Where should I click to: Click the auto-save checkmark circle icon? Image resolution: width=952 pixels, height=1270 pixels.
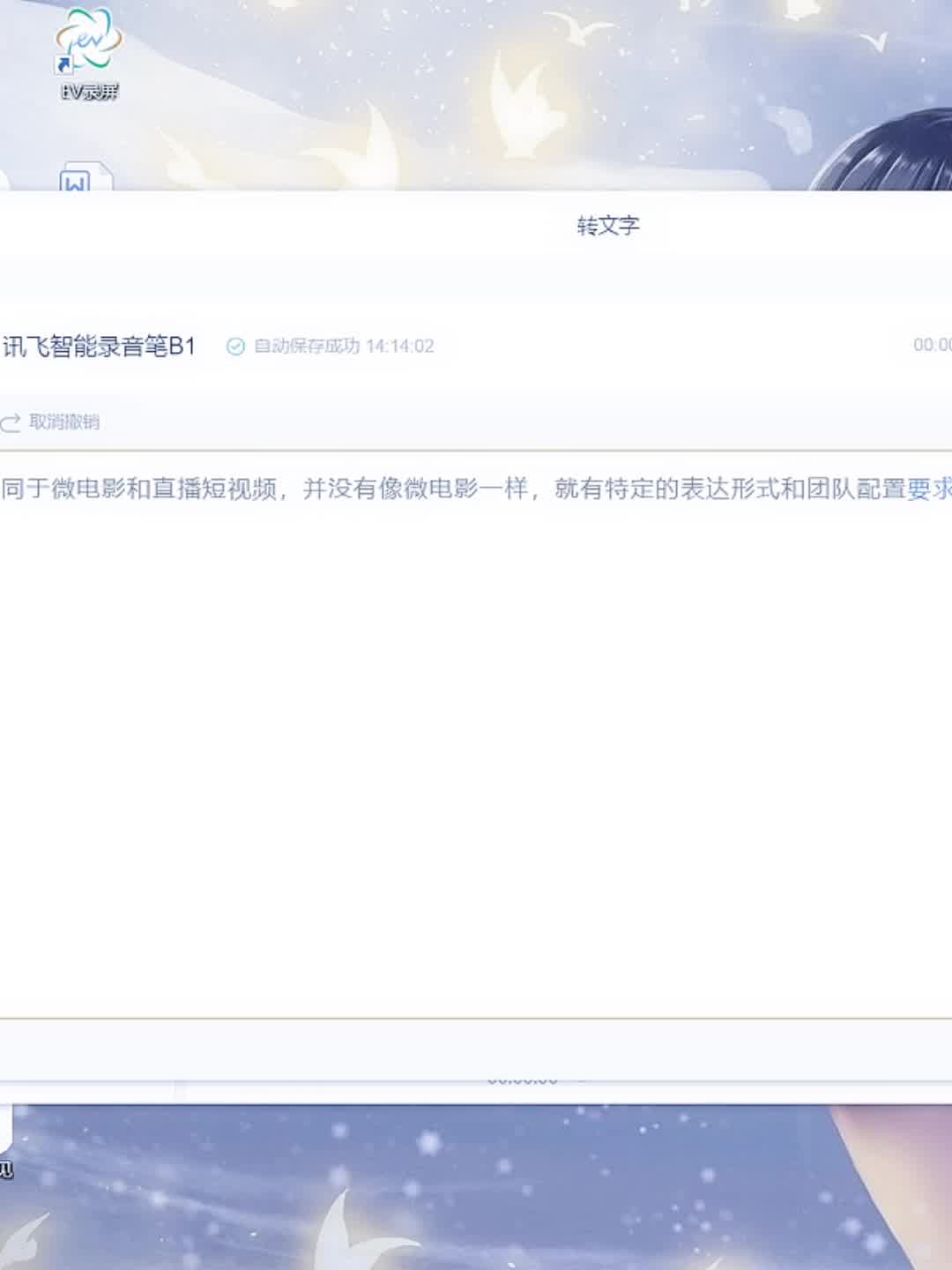coord(235,347)
